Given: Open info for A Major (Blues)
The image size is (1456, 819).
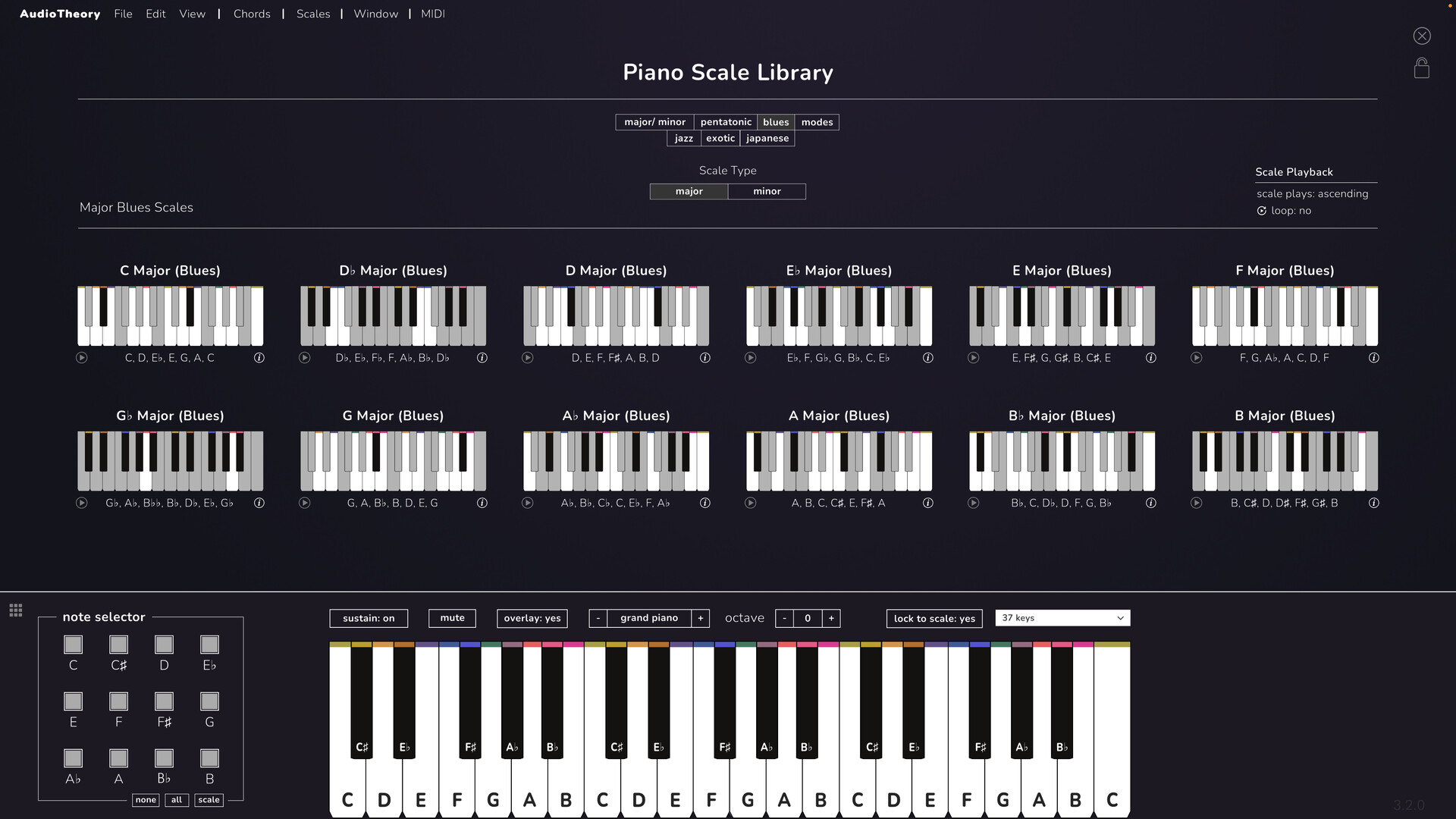Looking at the screenshot, I should click(928, 503).
